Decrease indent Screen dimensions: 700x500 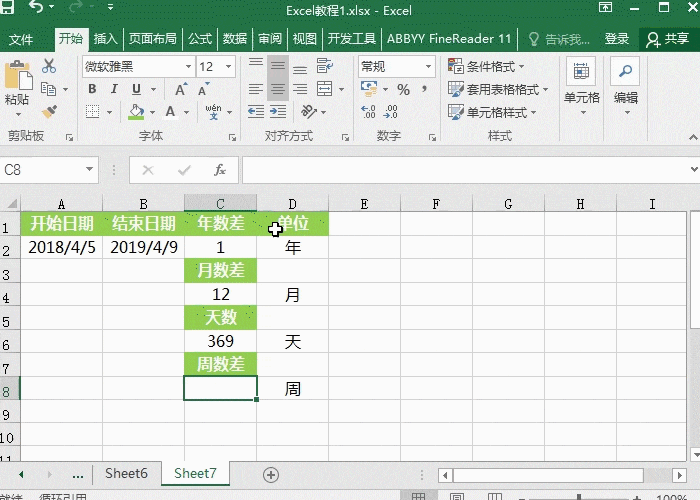(256, 112)
